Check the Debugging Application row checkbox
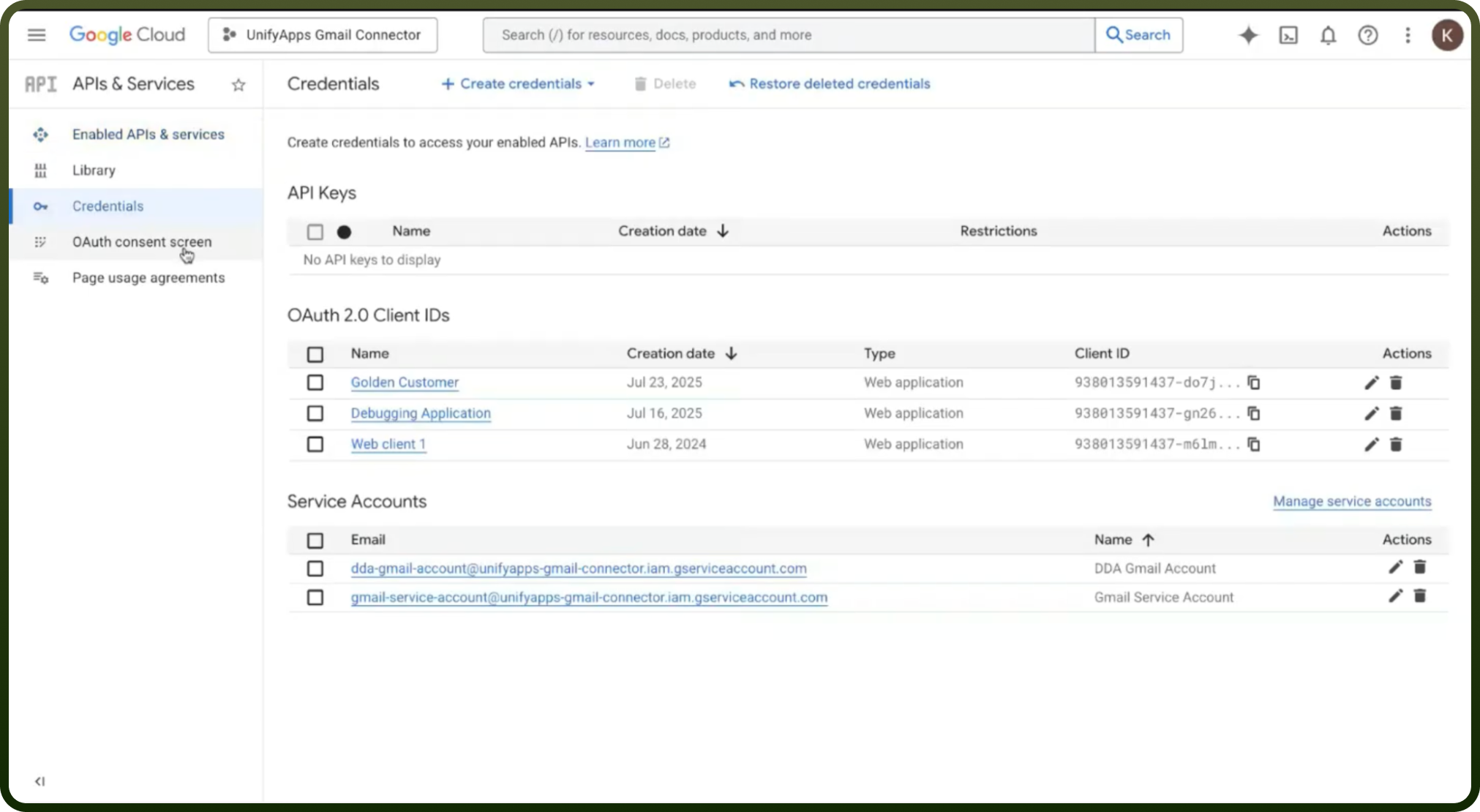 pyautogui.click(x=315, y=413)
